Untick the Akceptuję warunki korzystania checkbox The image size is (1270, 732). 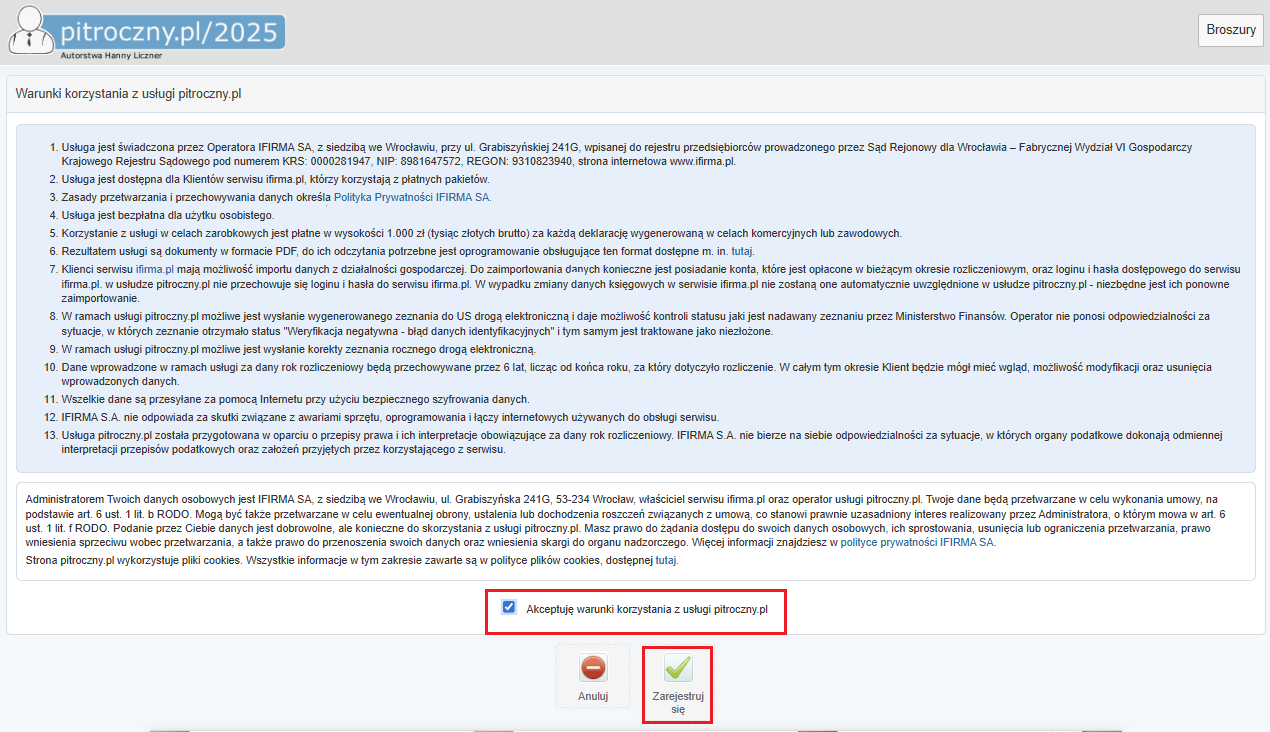click(510, 607)
